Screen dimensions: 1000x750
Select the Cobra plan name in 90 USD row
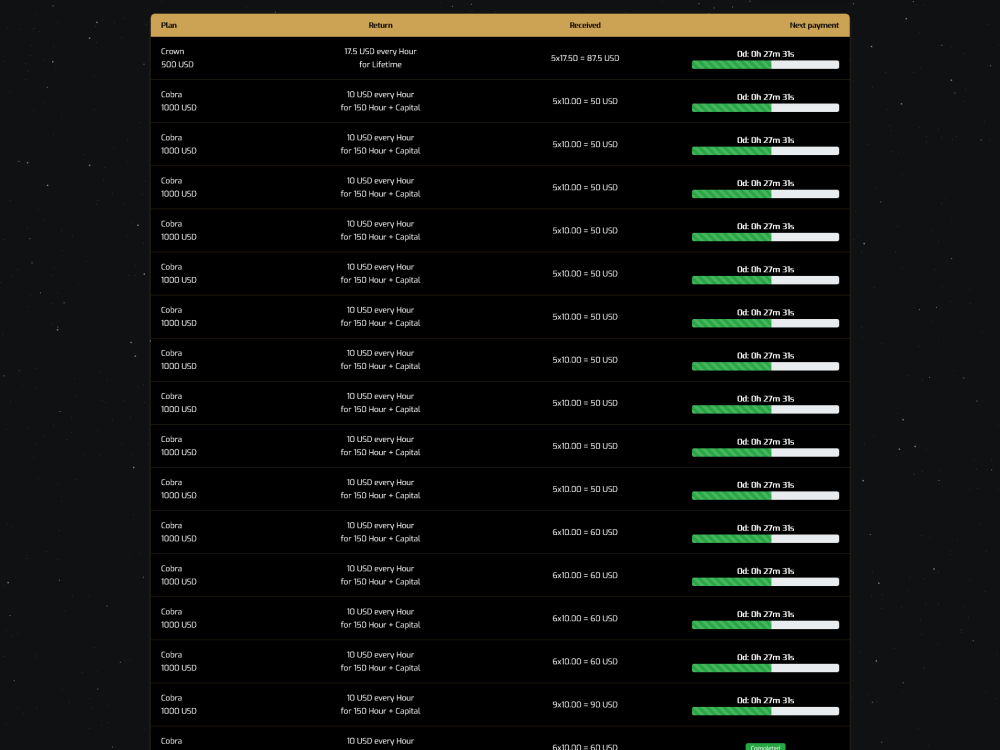[x=171, y=698]
